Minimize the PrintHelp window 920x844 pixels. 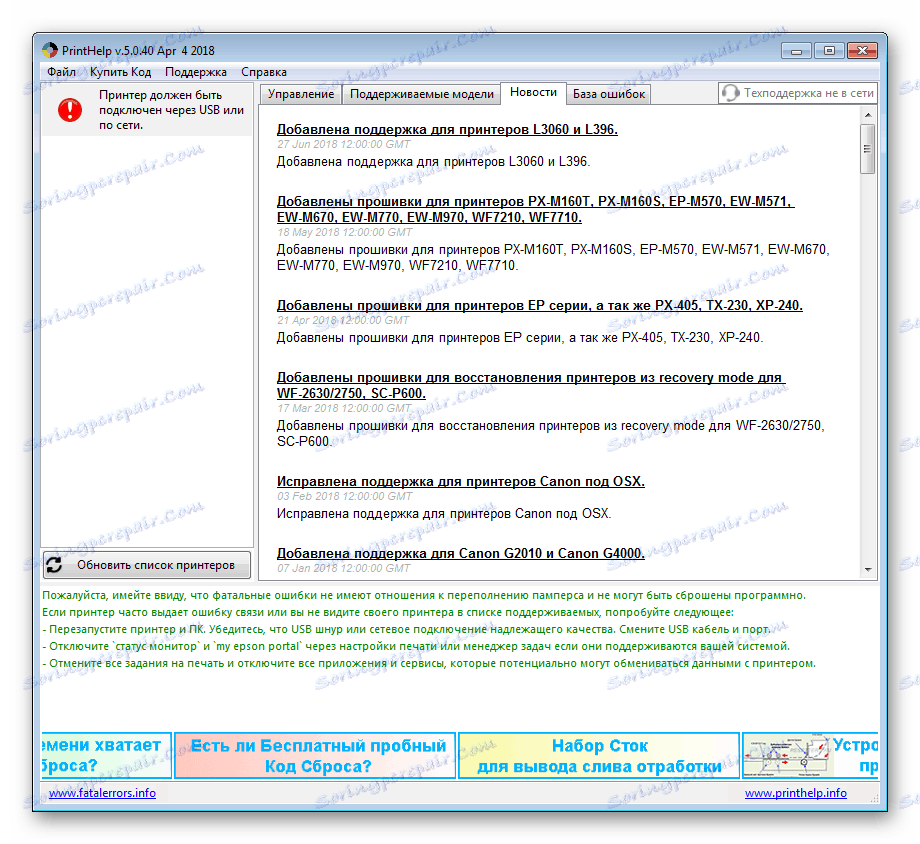[796, 51]
